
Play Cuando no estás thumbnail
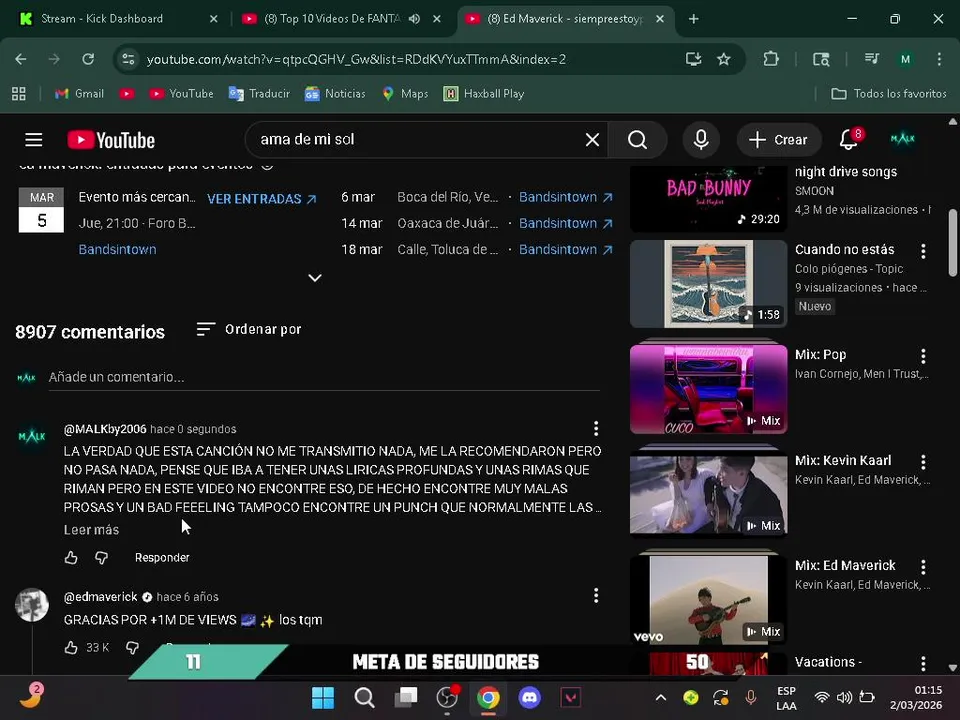point(708,283)
